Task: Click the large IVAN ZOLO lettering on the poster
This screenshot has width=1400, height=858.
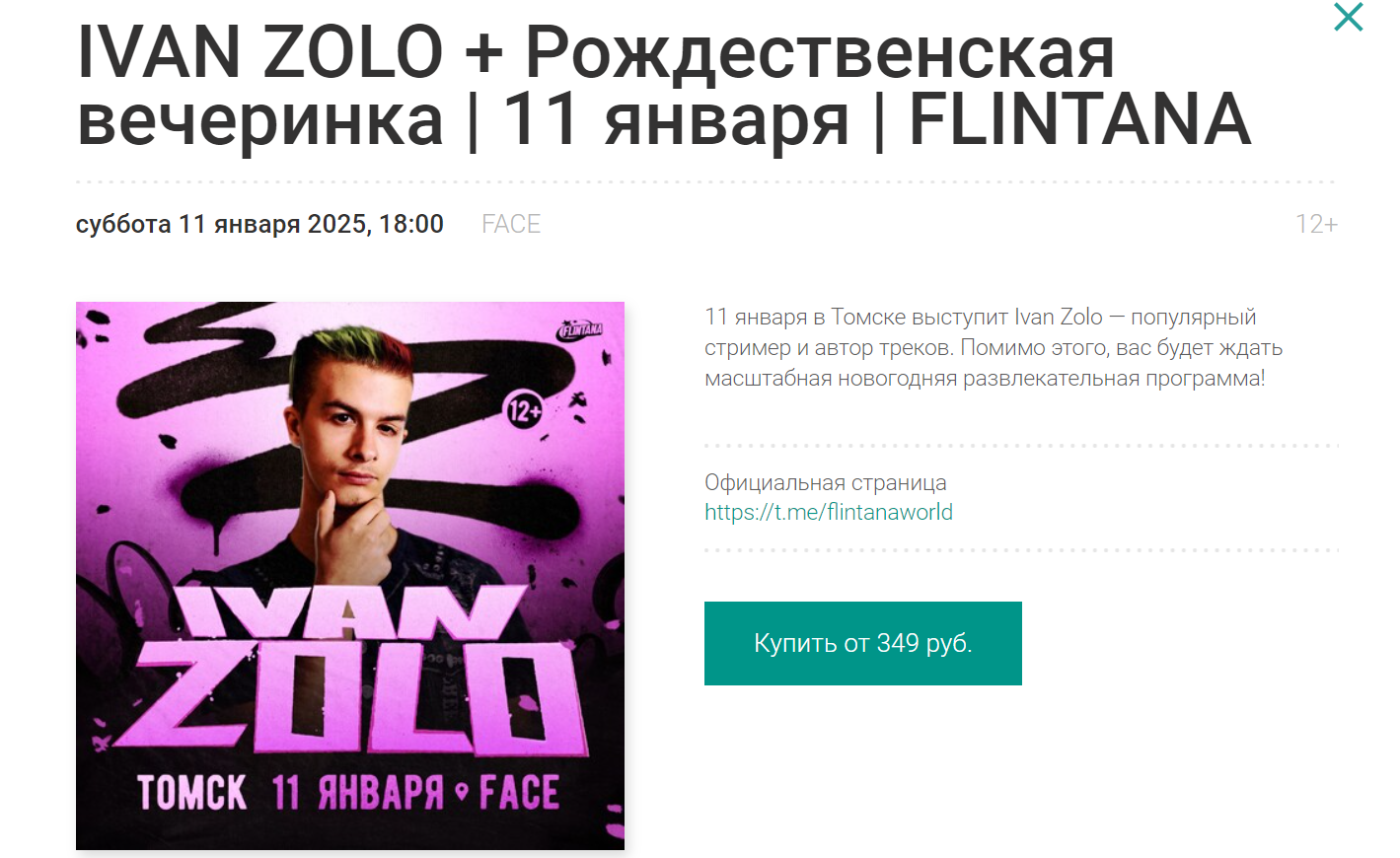Action: coord(360,671)
